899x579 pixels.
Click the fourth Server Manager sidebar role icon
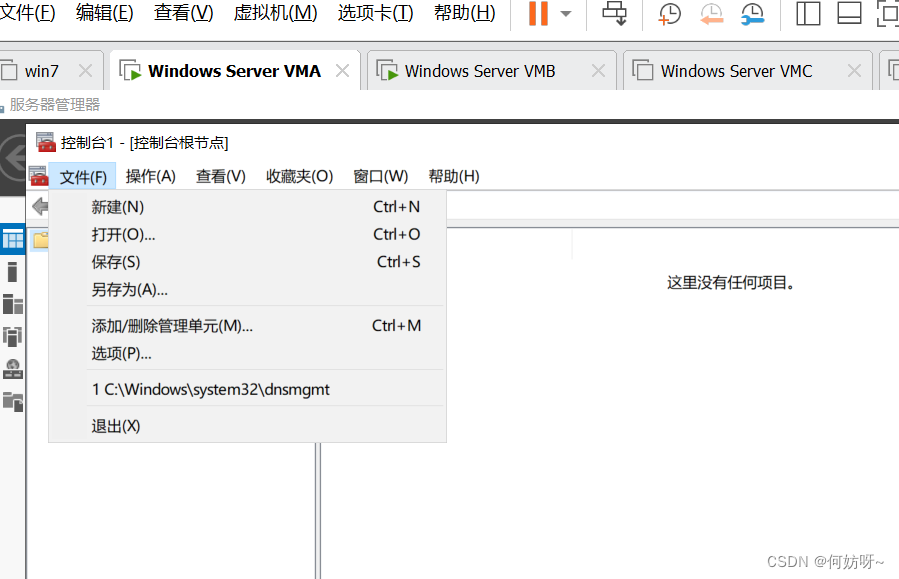pos(13,336)
